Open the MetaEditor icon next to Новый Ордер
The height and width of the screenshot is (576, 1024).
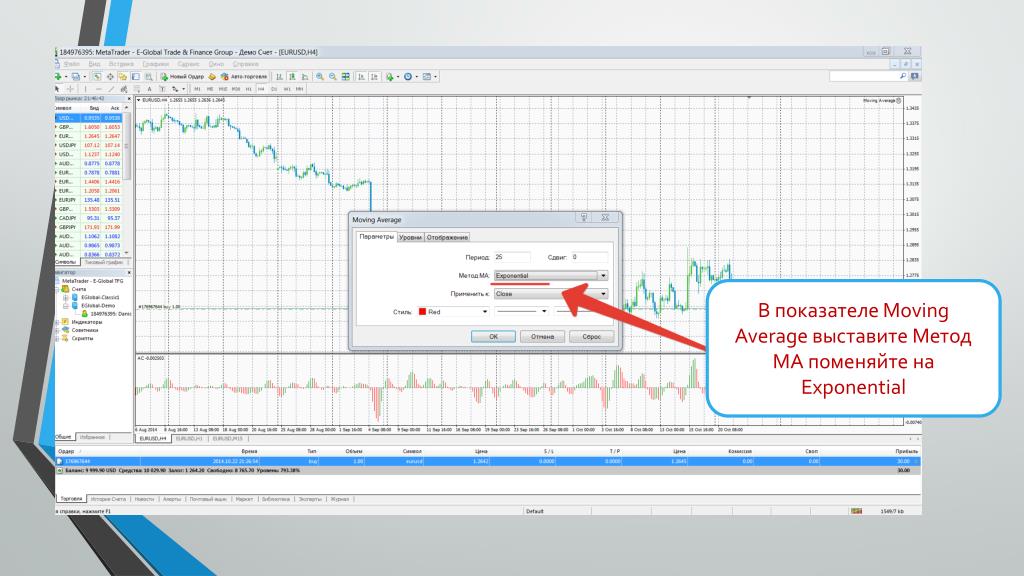pos(212,76)
